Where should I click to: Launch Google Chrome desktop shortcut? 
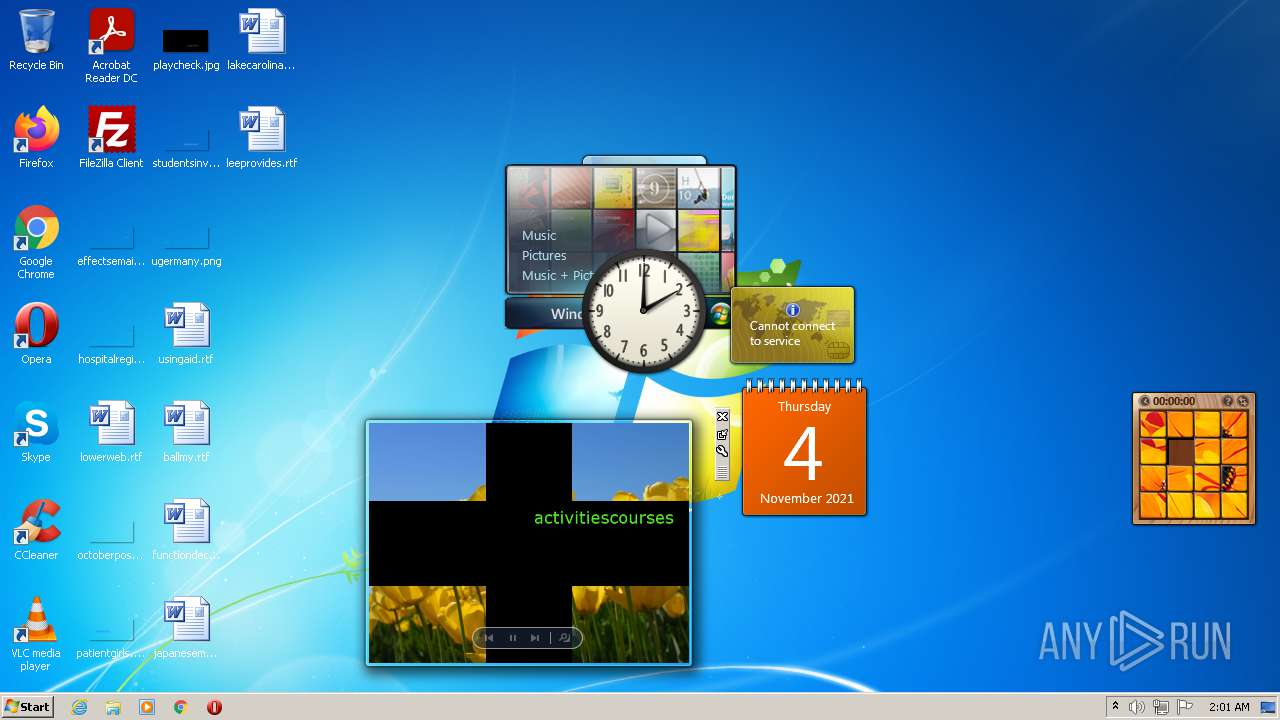[36, 242]
